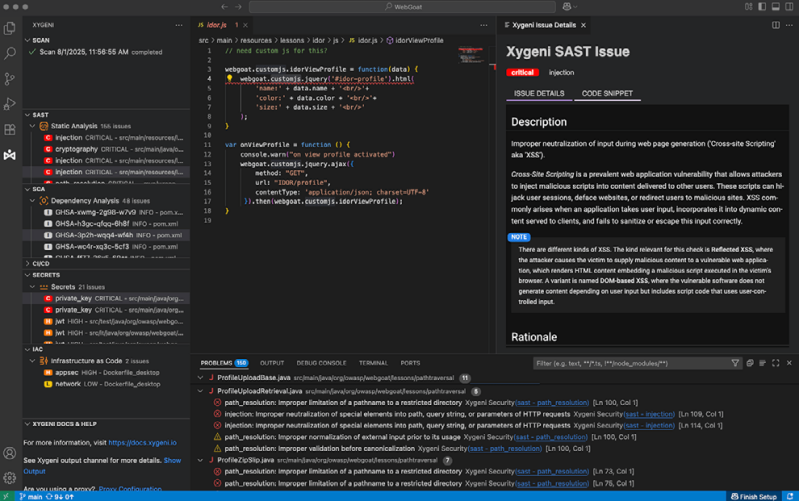Collapse the Dependency Analysis tree node
This screenshot has width=799, height=501.
[33, 201]
